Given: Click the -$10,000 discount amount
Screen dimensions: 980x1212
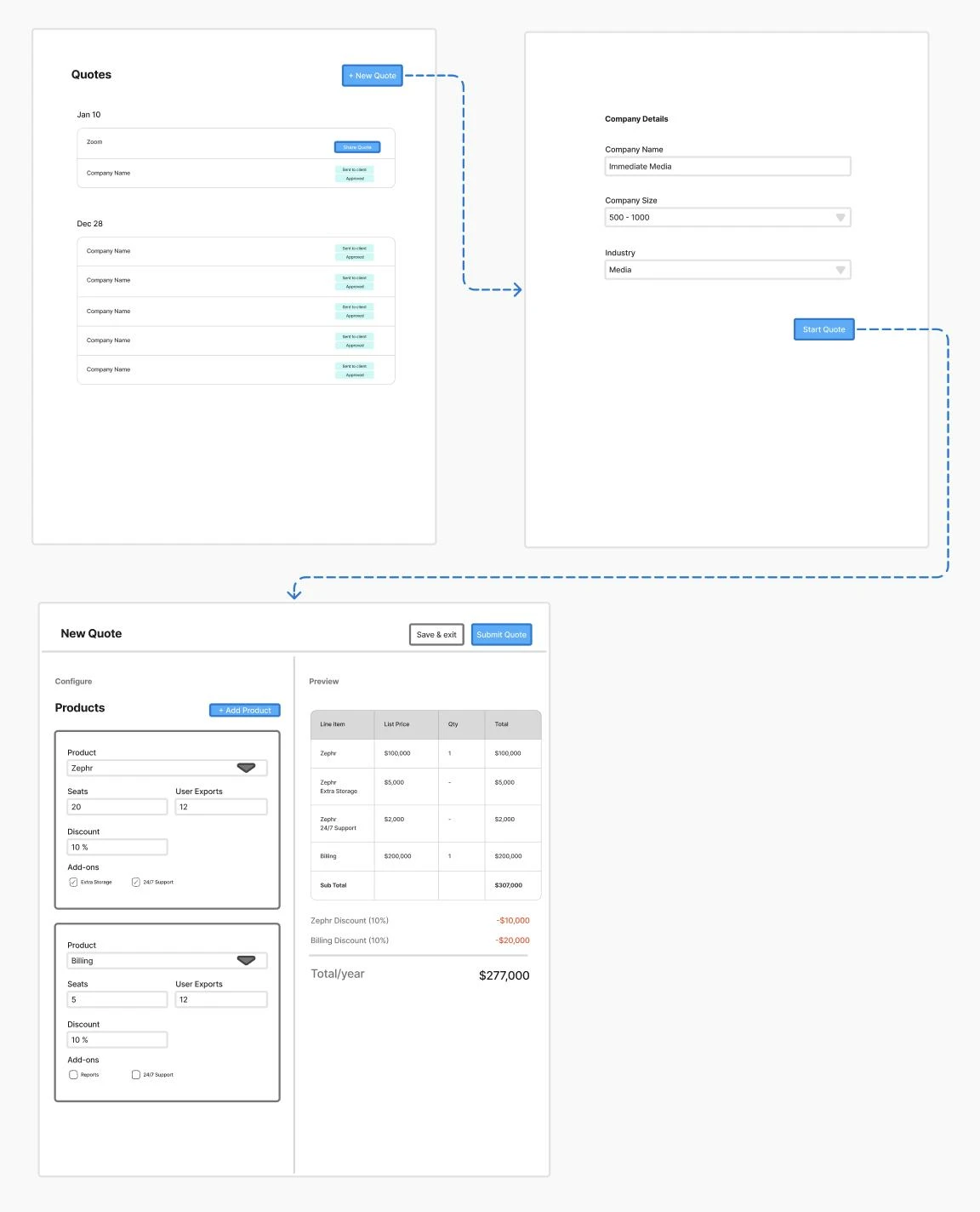Looking at the screenshot, I should 513,921.
